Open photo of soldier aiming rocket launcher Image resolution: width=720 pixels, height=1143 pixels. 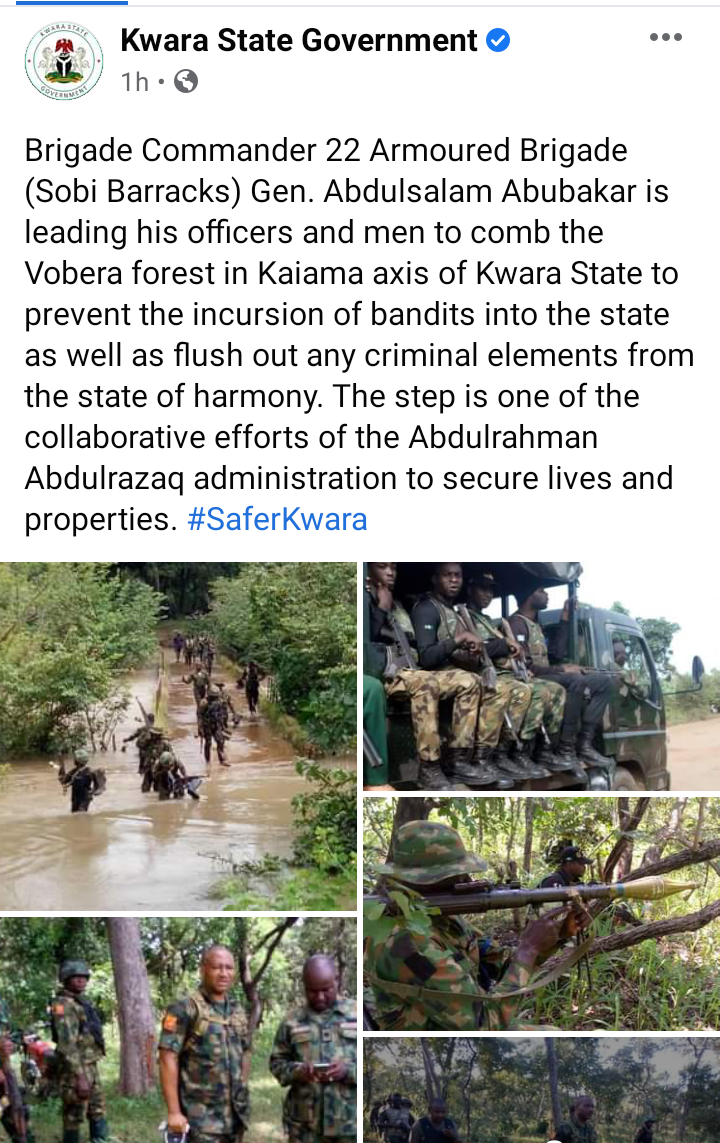tap(541, 913)
